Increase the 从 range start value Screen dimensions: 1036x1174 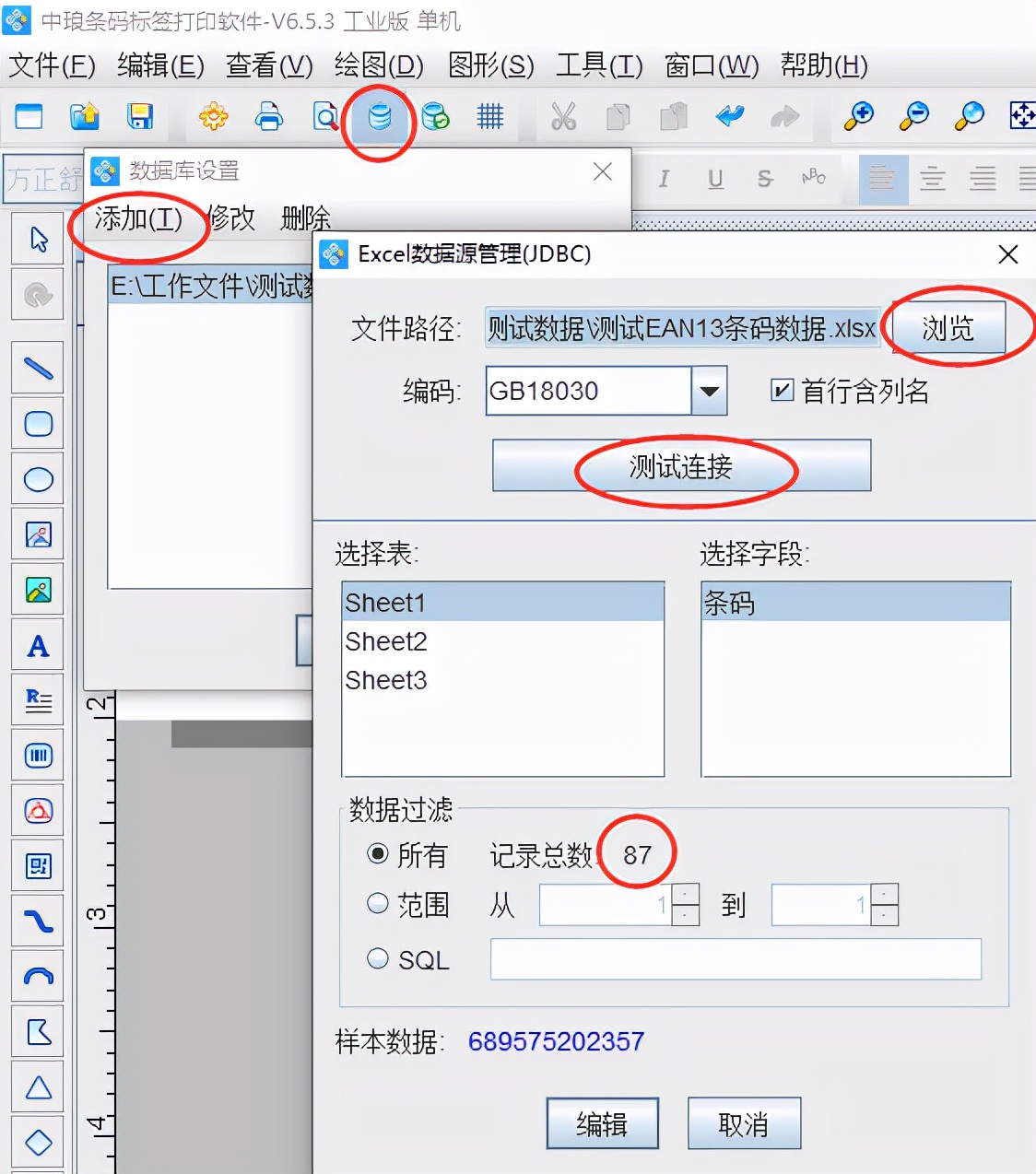click(x=686, y=894)
